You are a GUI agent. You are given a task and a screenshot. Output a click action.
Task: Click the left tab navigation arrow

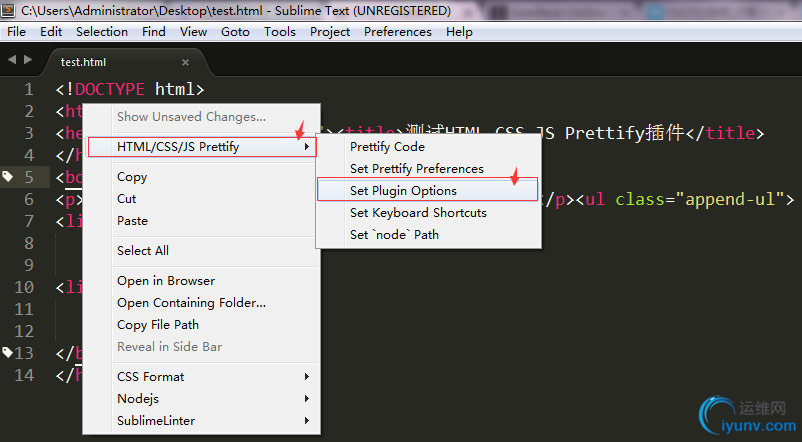coord(11,61)
